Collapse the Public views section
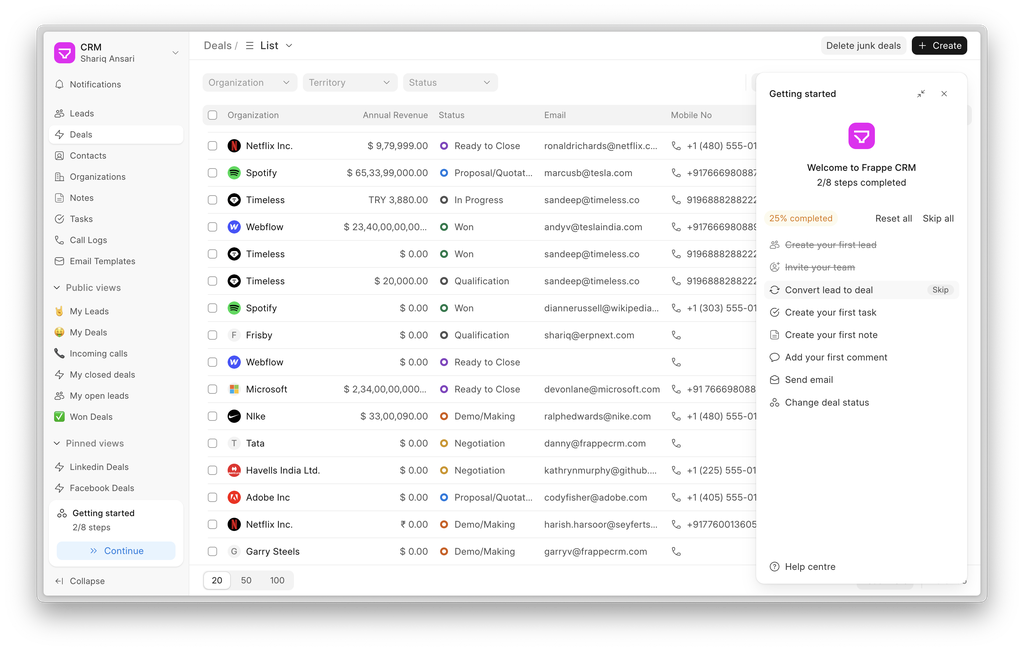The width and height of the screenshot is (1024, 651). [x=57, y=288]
